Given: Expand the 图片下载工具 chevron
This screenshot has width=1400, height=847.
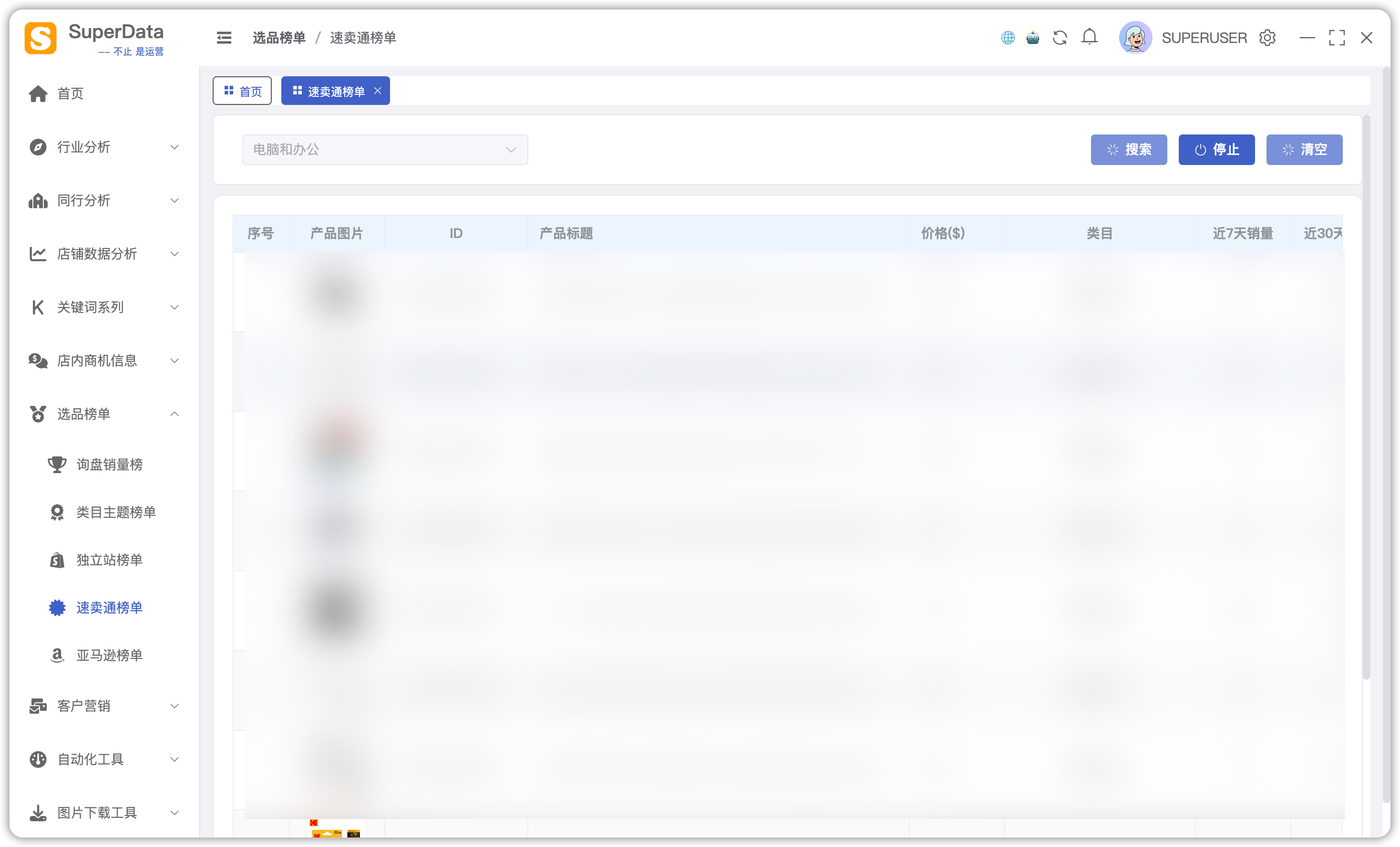Looking at the screenshot, I should (175, 813).
